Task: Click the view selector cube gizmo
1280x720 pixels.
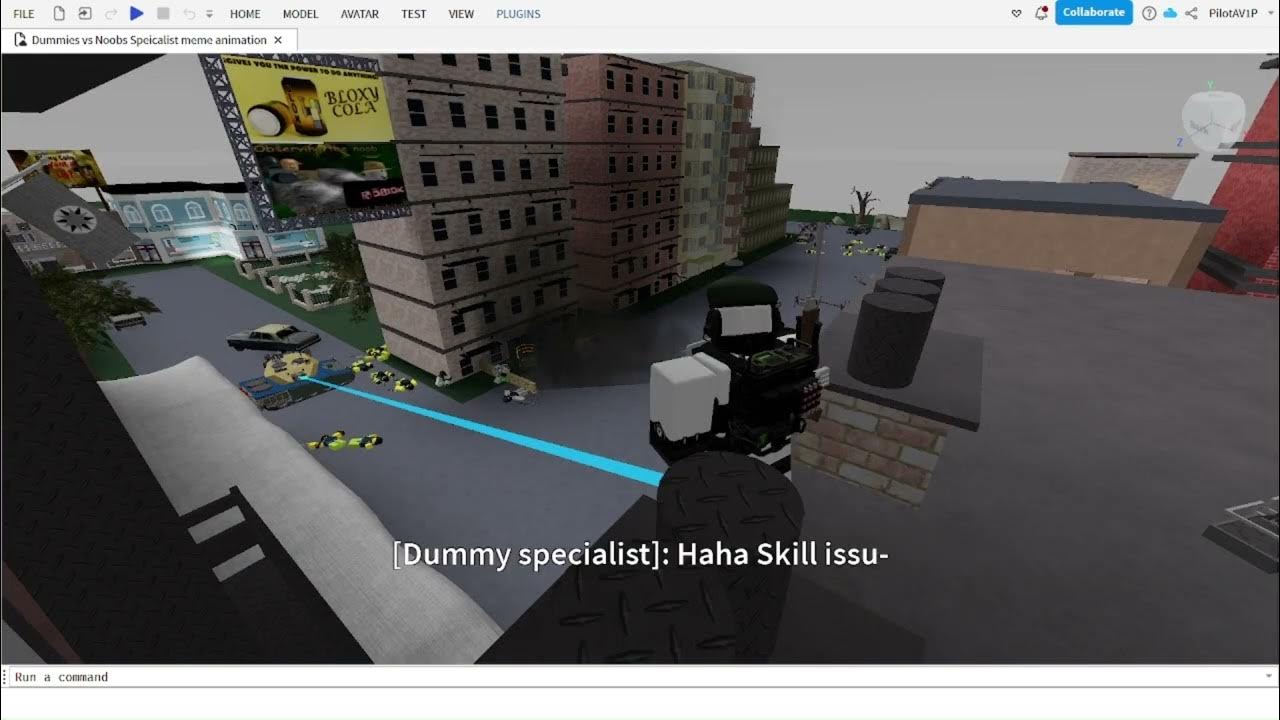Action: point(1213,119)
